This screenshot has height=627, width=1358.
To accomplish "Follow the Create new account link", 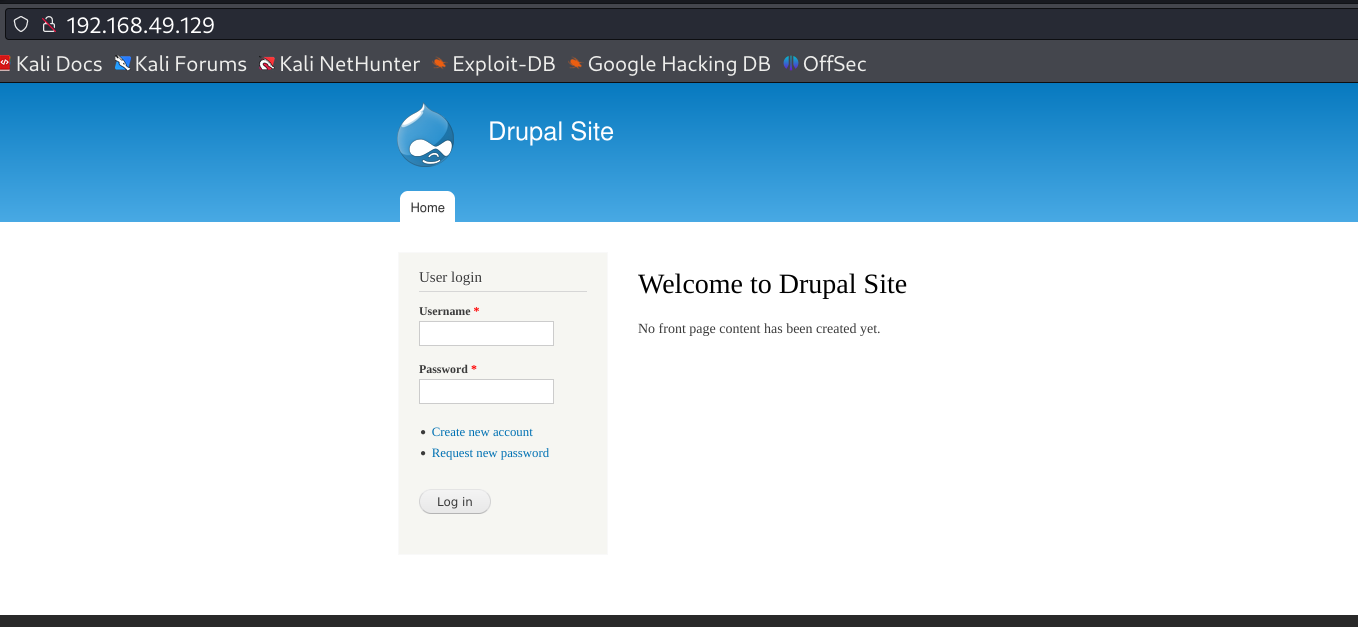I will [x=482, y=432].
